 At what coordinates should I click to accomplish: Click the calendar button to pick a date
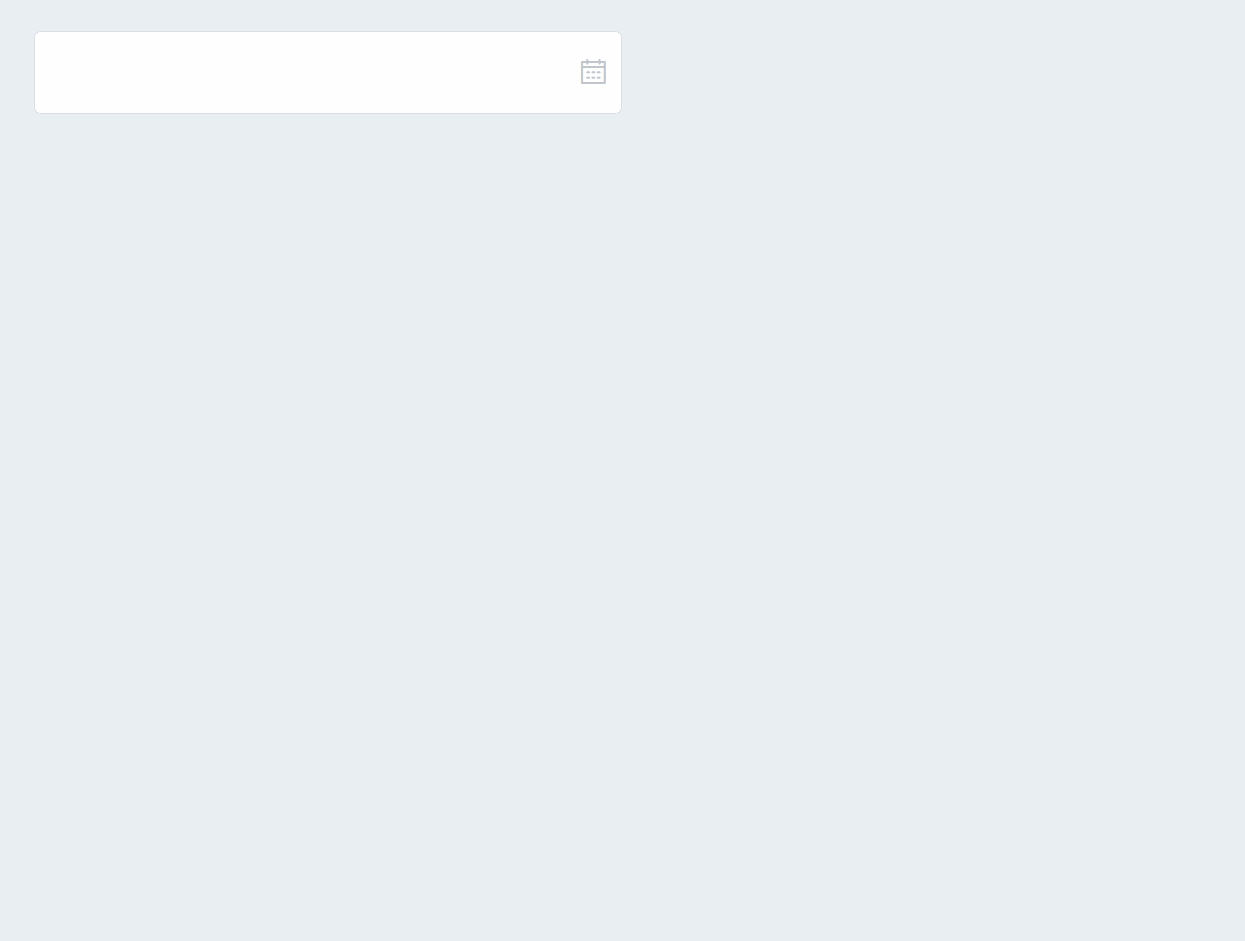[593, 72]
